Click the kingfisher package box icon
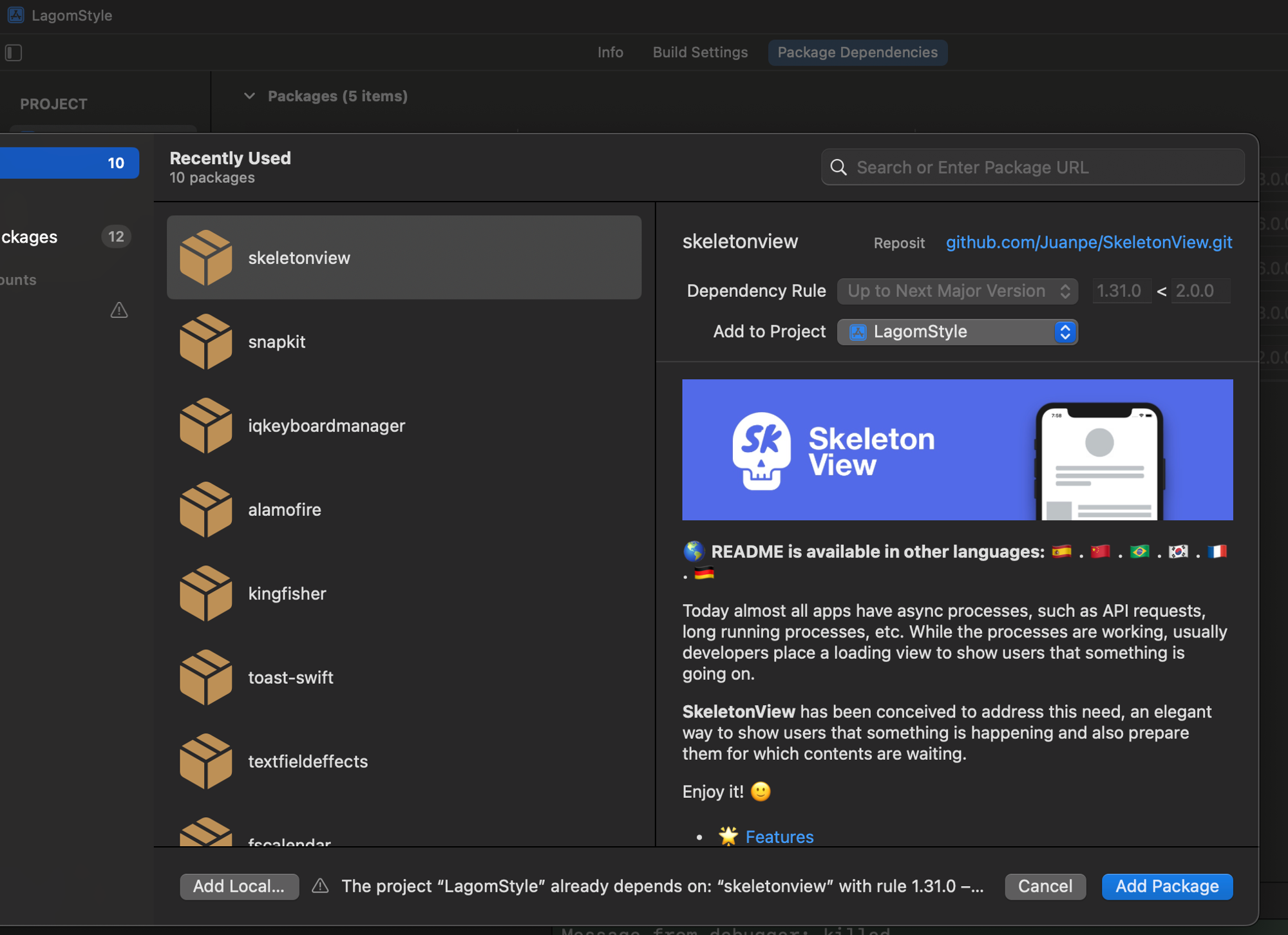Screen dimensions: 1288x935 click(205, 593)
